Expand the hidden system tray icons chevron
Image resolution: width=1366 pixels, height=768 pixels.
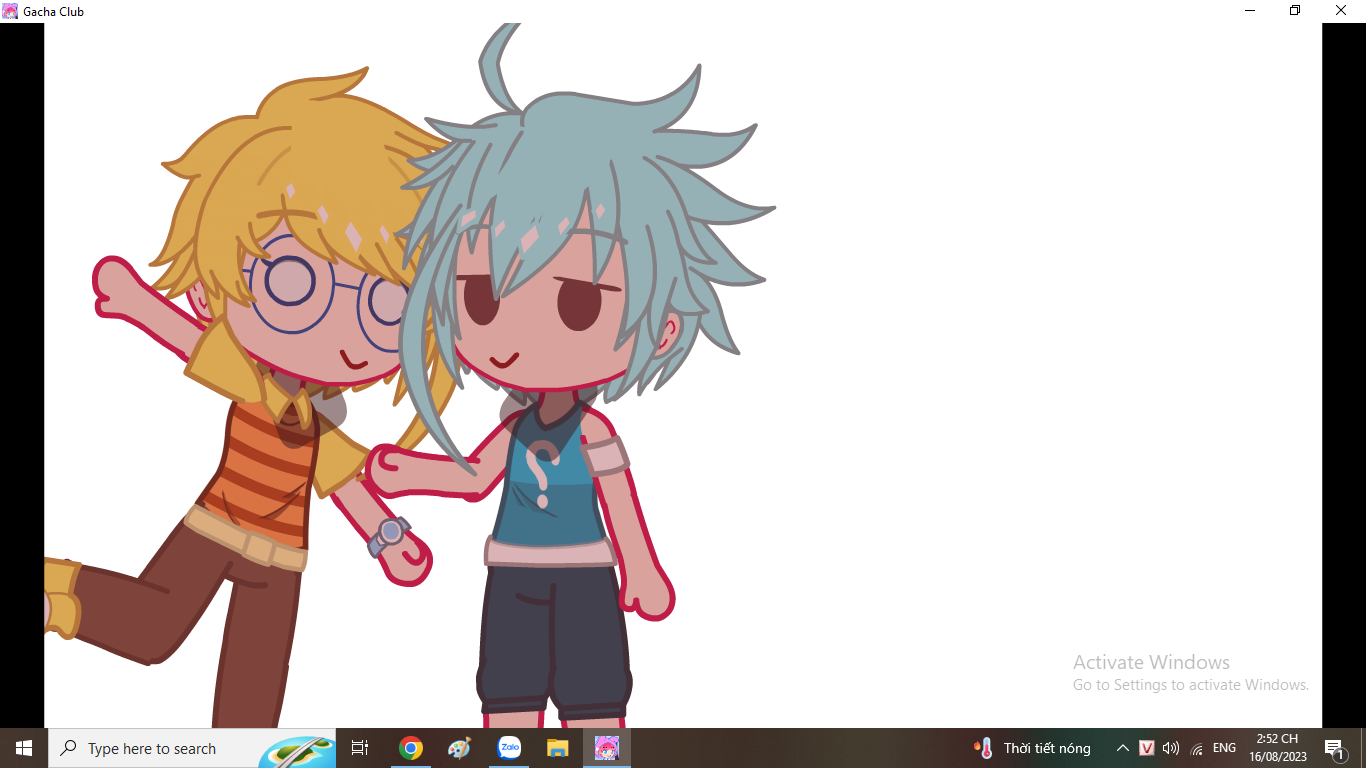pyautogui.click(x=1122, y=748)
